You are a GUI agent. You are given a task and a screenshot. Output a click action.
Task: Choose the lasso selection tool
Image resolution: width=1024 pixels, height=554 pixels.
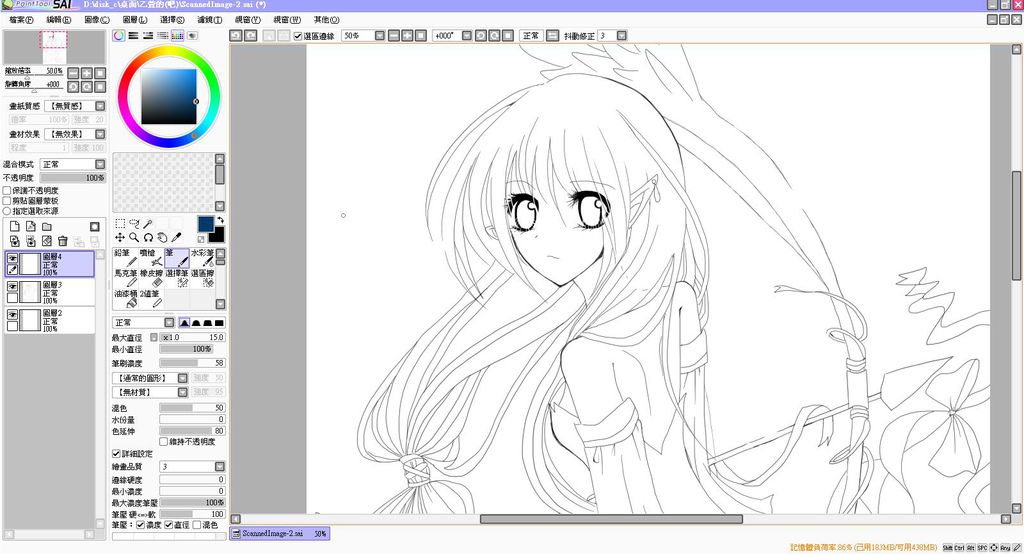point(134,223)
